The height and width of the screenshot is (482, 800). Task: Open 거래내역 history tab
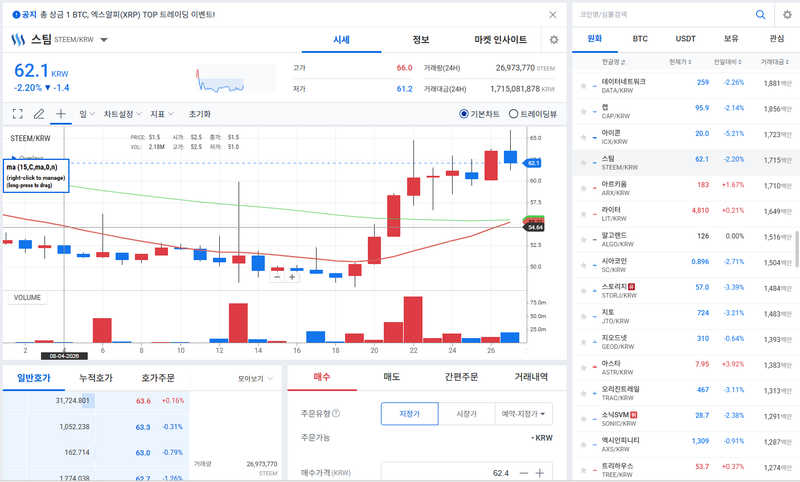coord(531,377)
